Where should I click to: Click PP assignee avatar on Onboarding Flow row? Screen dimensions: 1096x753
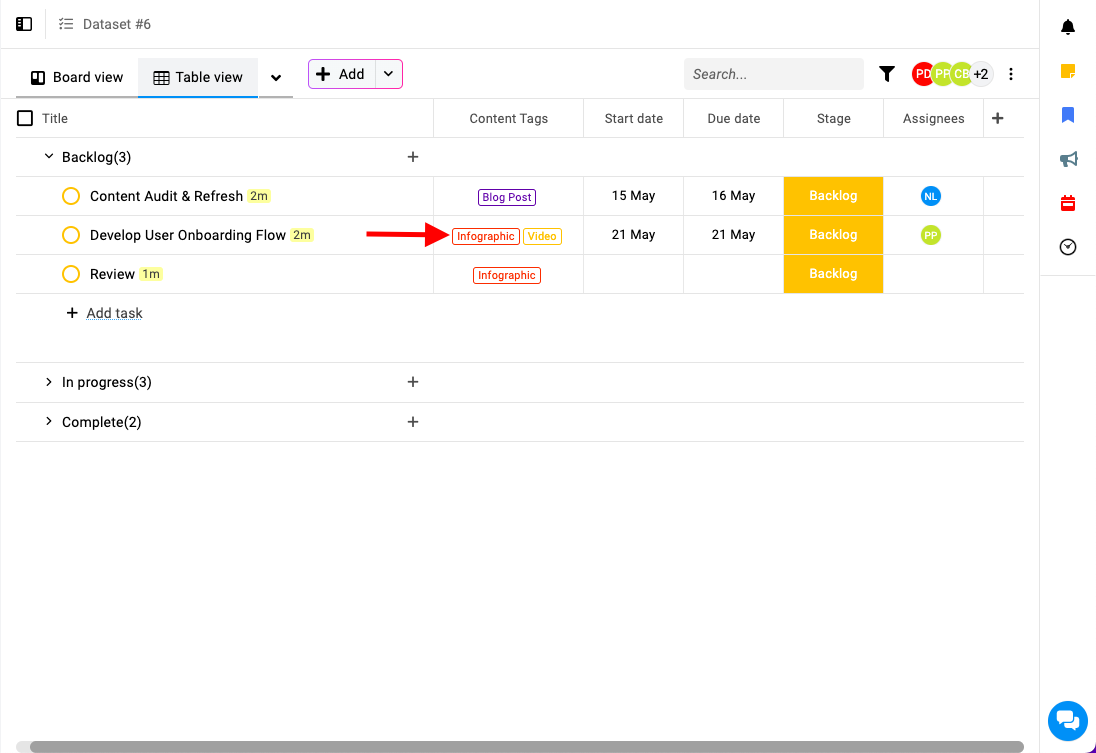(x=930, y=235)
